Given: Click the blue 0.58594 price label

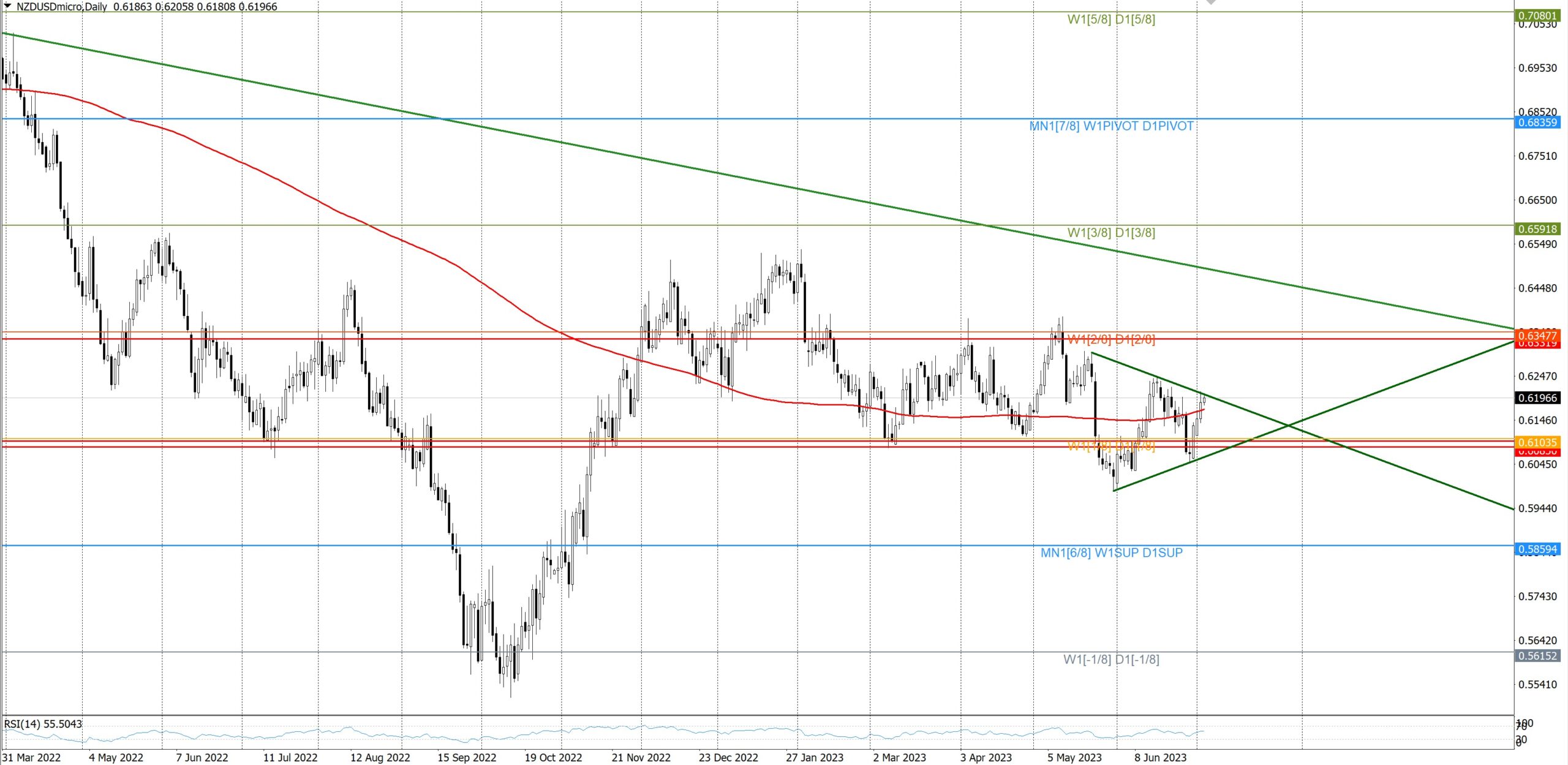Looking at the screenshot, I should [x=1537, y=549].
